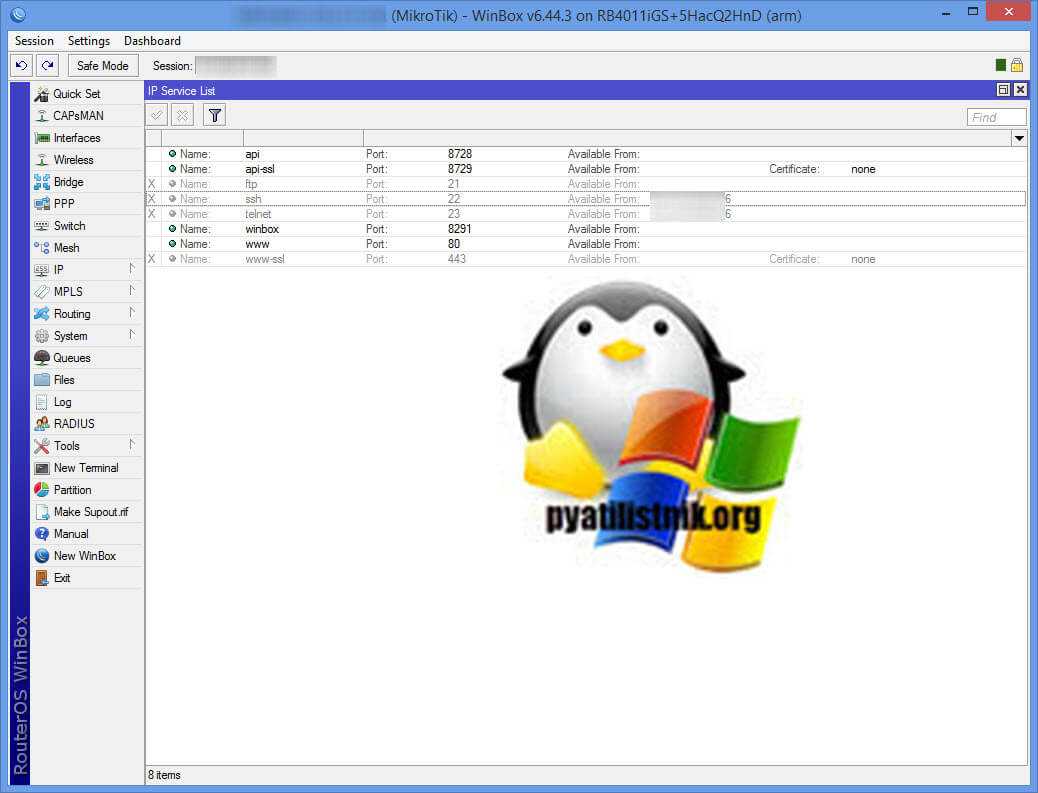This screenshot has width=1038, height=793.
Task: Click Make Supout.rif item
Action: pyautogui.click(x=87, y=512)
